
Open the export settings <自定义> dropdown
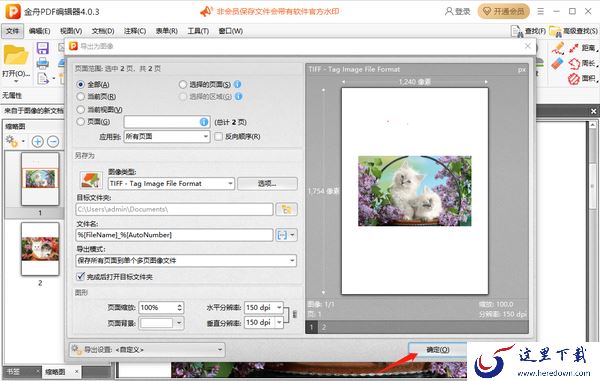click(x=147, y=349)
